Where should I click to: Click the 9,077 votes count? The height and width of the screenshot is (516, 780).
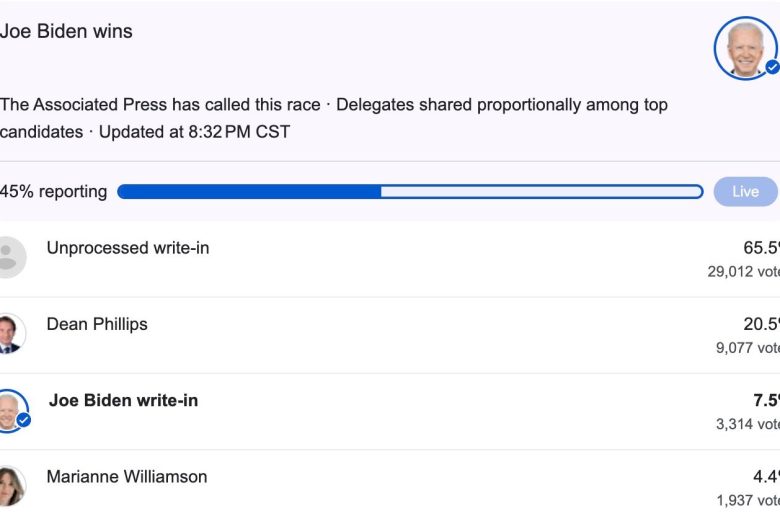[747, 348]
